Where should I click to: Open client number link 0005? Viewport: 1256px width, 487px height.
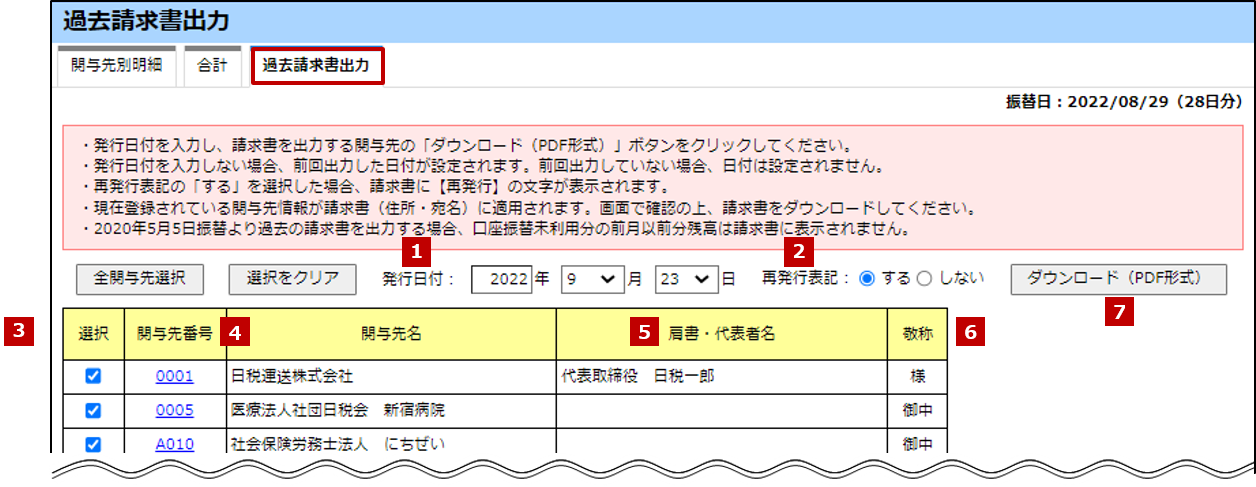pos(175,410)
